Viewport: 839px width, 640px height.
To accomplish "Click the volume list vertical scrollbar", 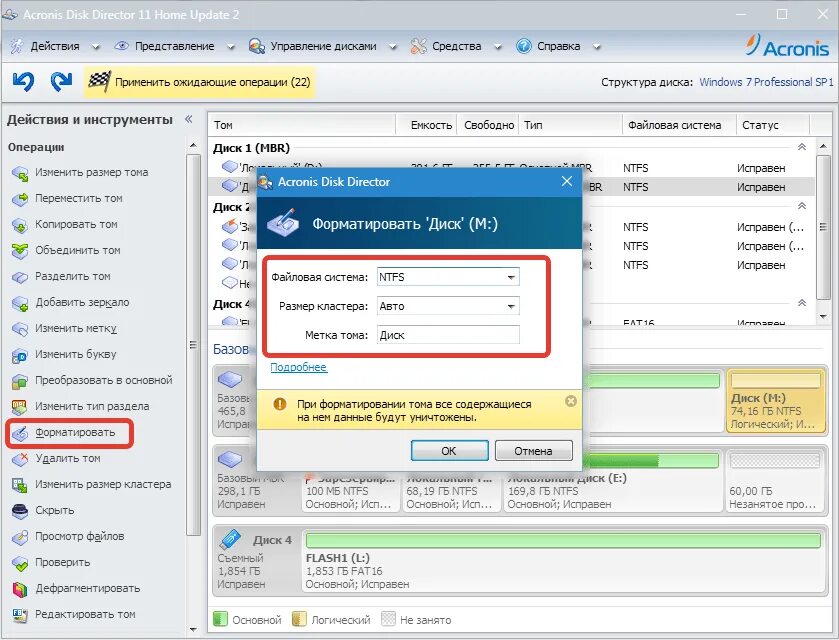I will click(x=823, y=227).
